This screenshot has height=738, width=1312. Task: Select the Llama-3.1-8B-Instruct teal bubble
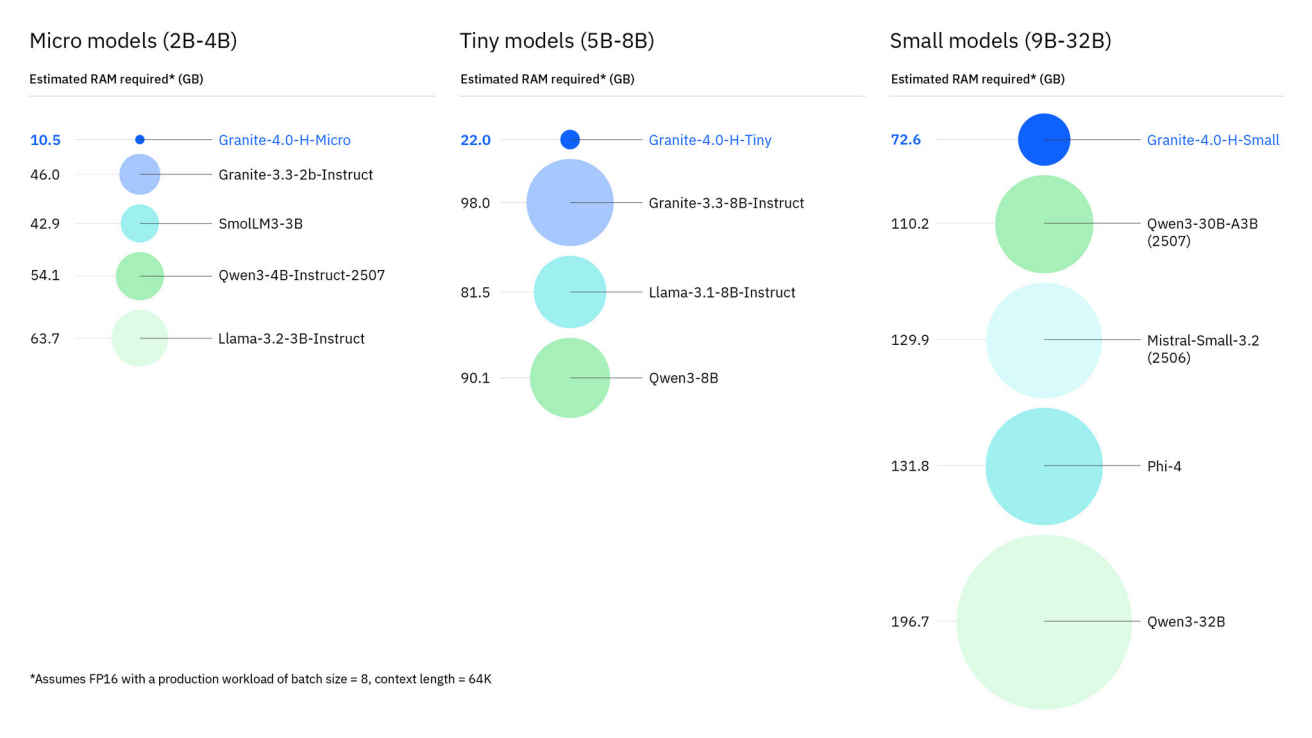570,292
